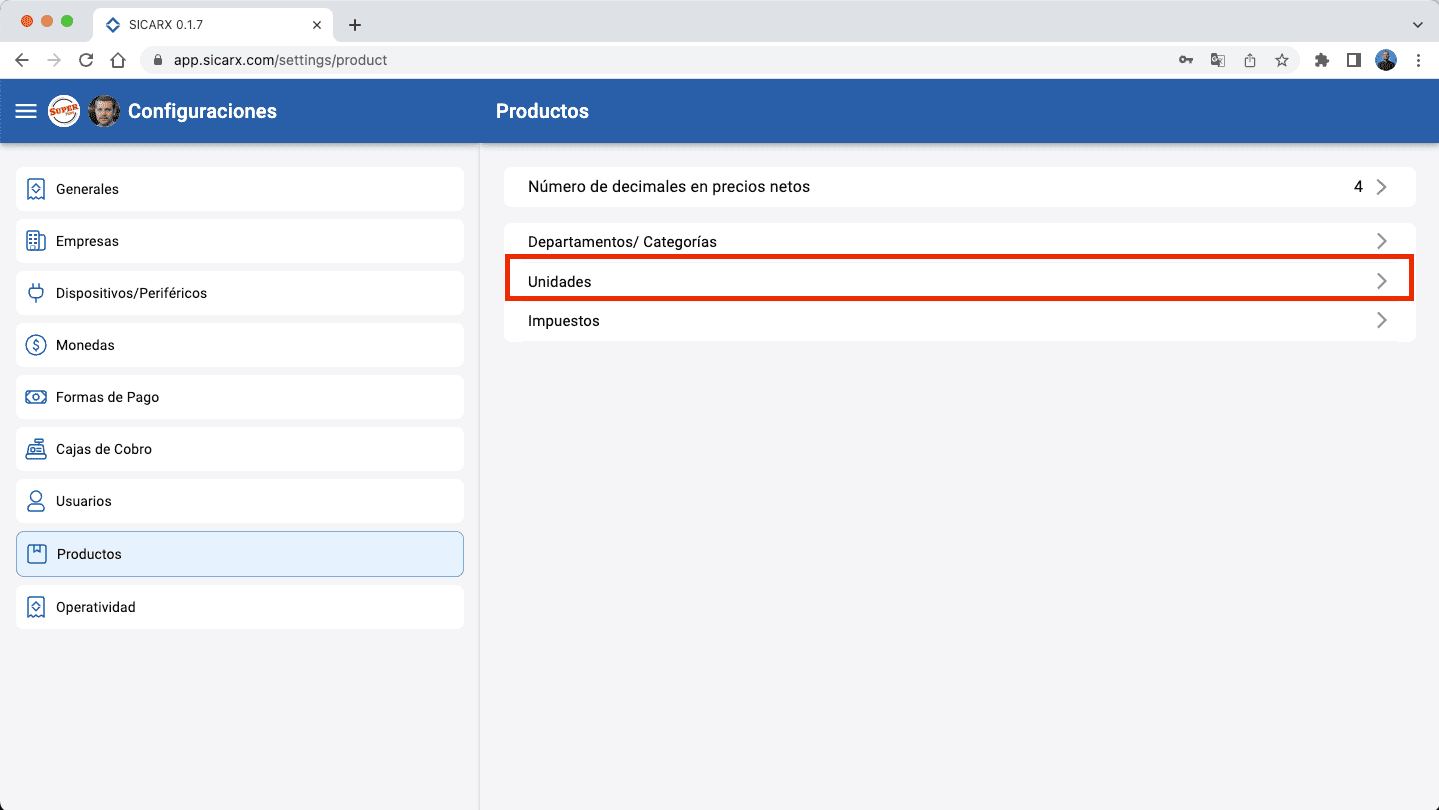Open the hamburger menu icon
This screenshot has height=810, width=1439.
pyautogui.click(x=25, y=111)
